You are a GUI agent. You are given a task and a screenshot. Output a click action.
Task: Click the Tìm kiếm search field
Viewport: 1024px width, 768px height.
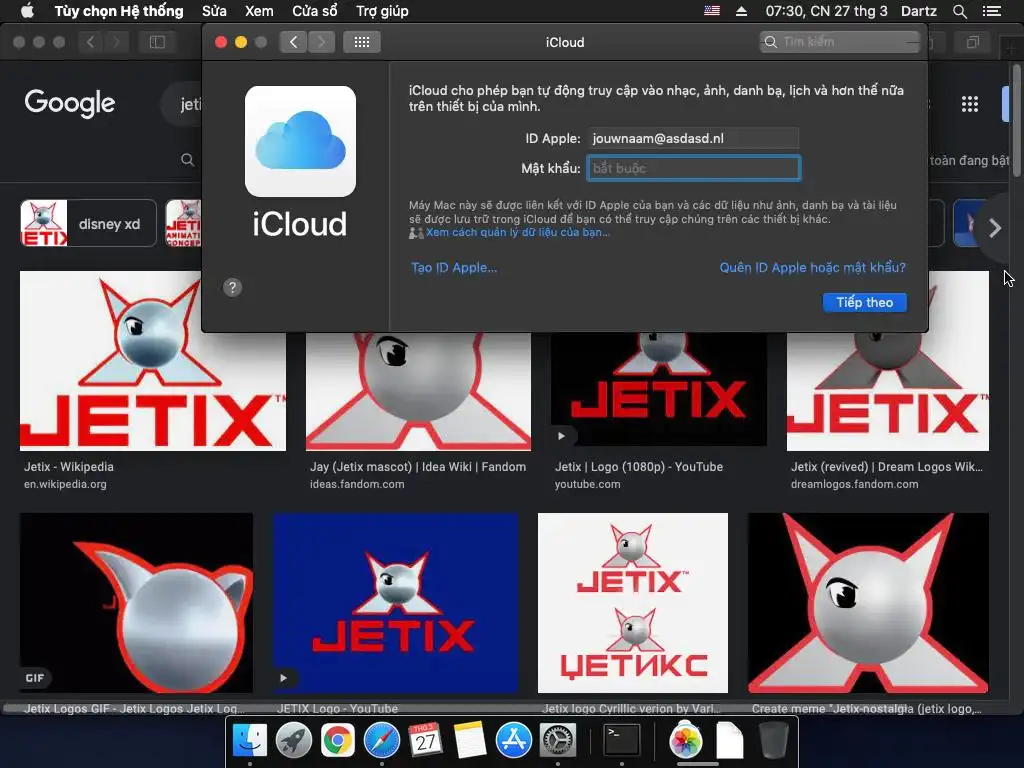point(839,42)
